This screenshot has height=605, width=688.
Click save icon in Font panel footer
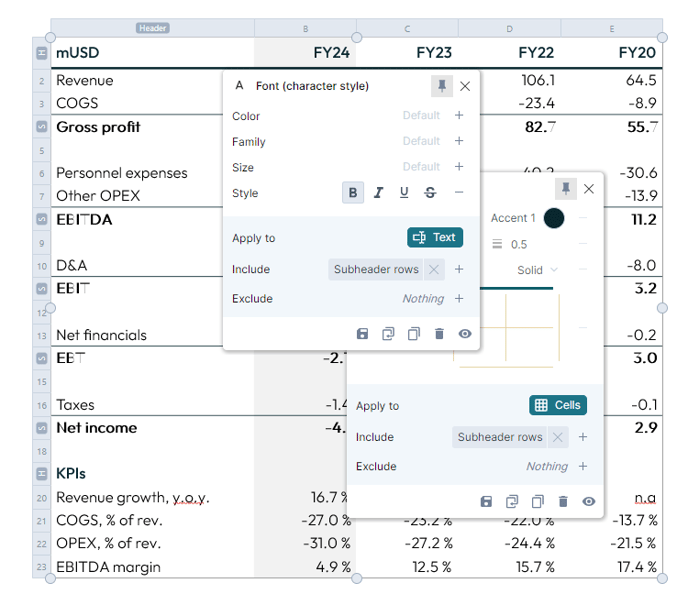pyautogui.click(x=361, y=334)
